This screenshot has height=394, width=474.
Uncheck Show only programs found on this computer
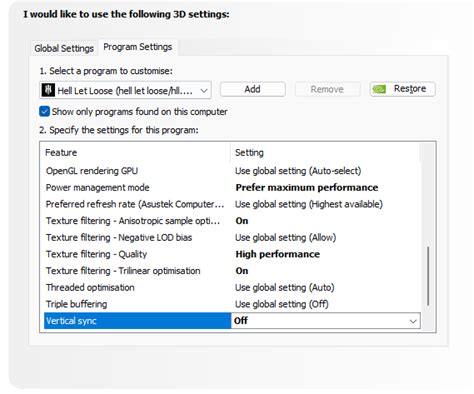[44, 111]
